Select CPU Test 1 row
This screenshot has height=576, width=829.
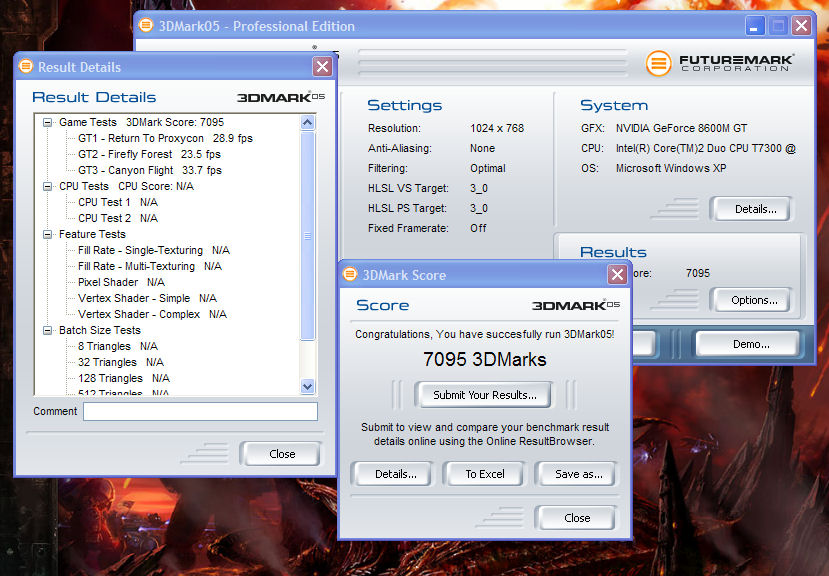click(117, 202)
